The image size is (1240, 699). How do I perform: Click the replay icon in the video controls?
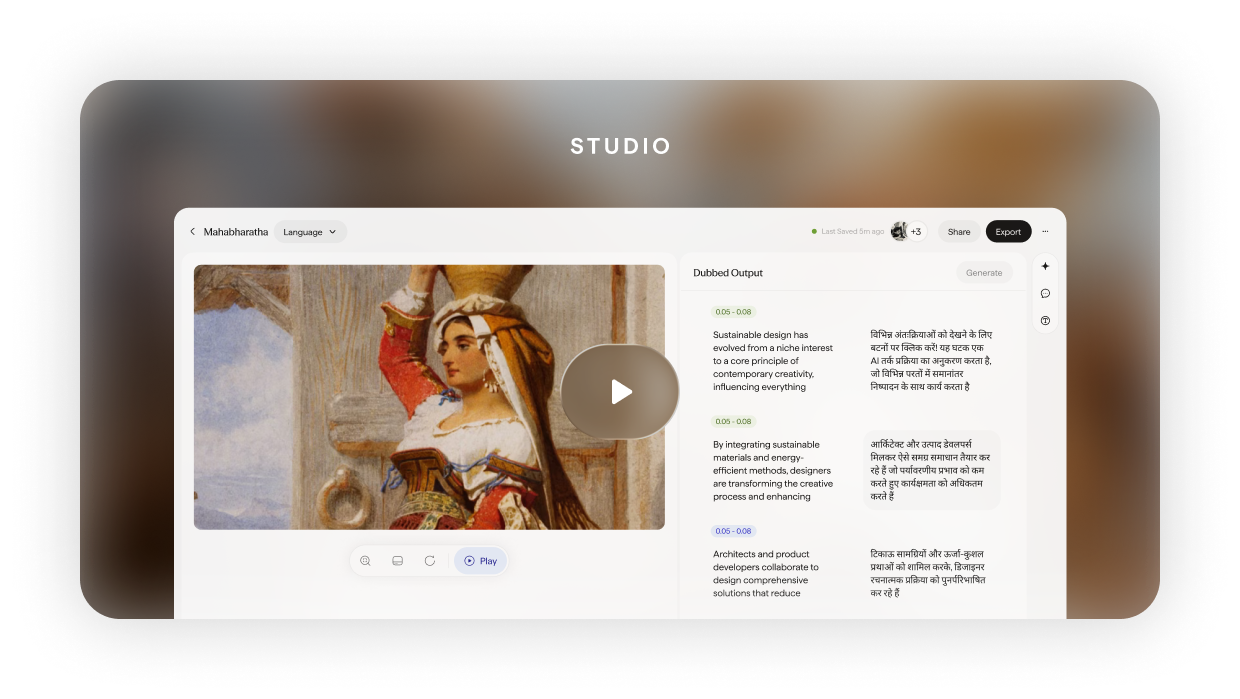(x=430, y=561)
